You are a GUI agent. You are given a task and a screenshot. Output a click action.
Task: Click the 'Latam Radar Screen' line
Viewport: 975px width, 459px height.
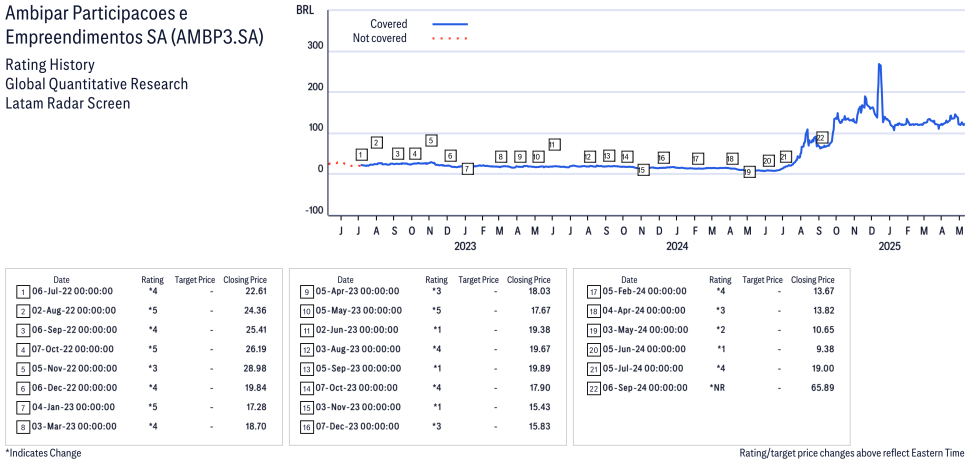click(68, 103)
